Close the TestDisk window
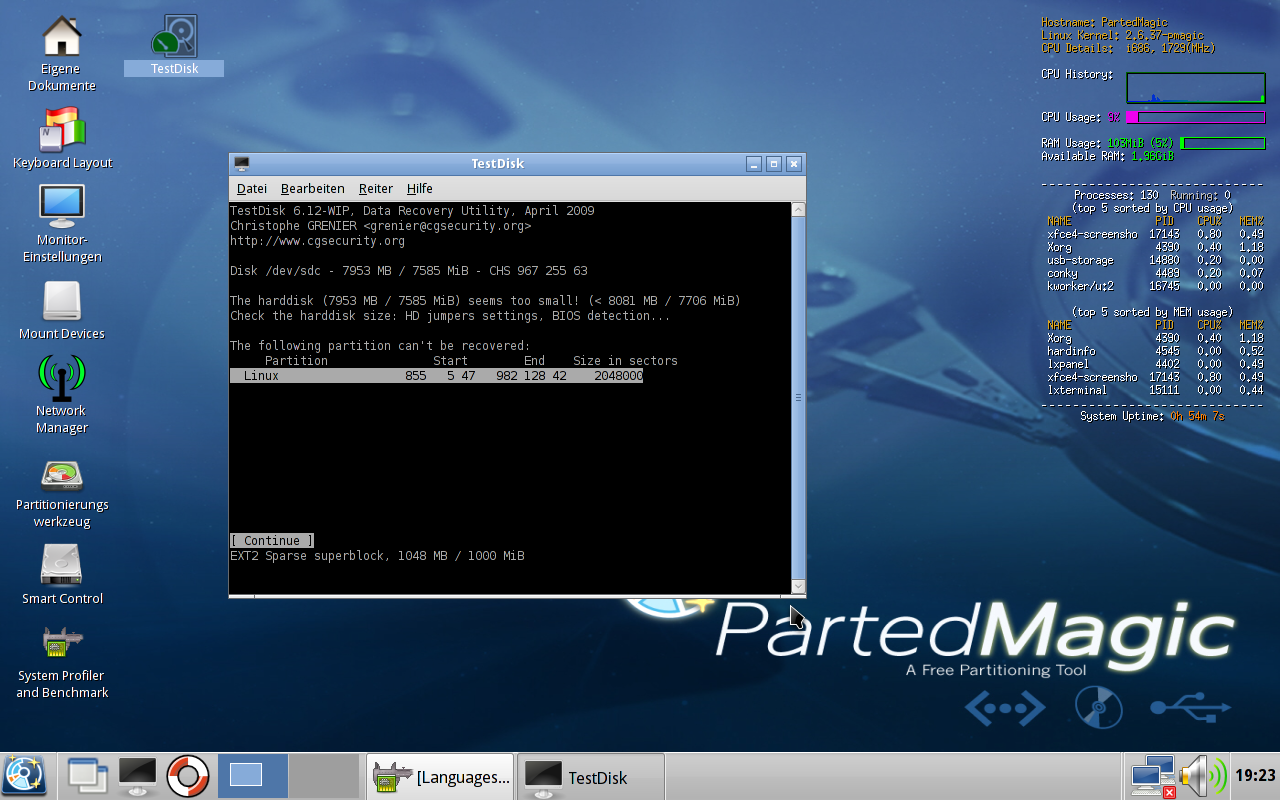Screen dimensions: 1280x800 794,164
